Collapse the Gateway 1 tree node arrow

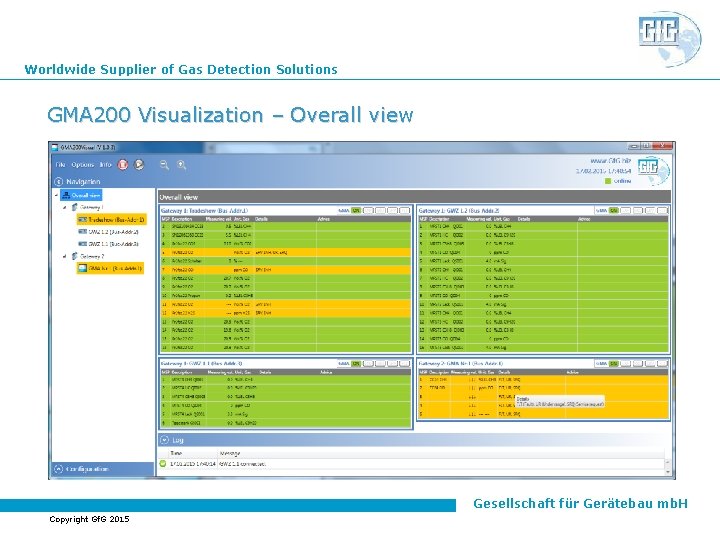[65, 207]
